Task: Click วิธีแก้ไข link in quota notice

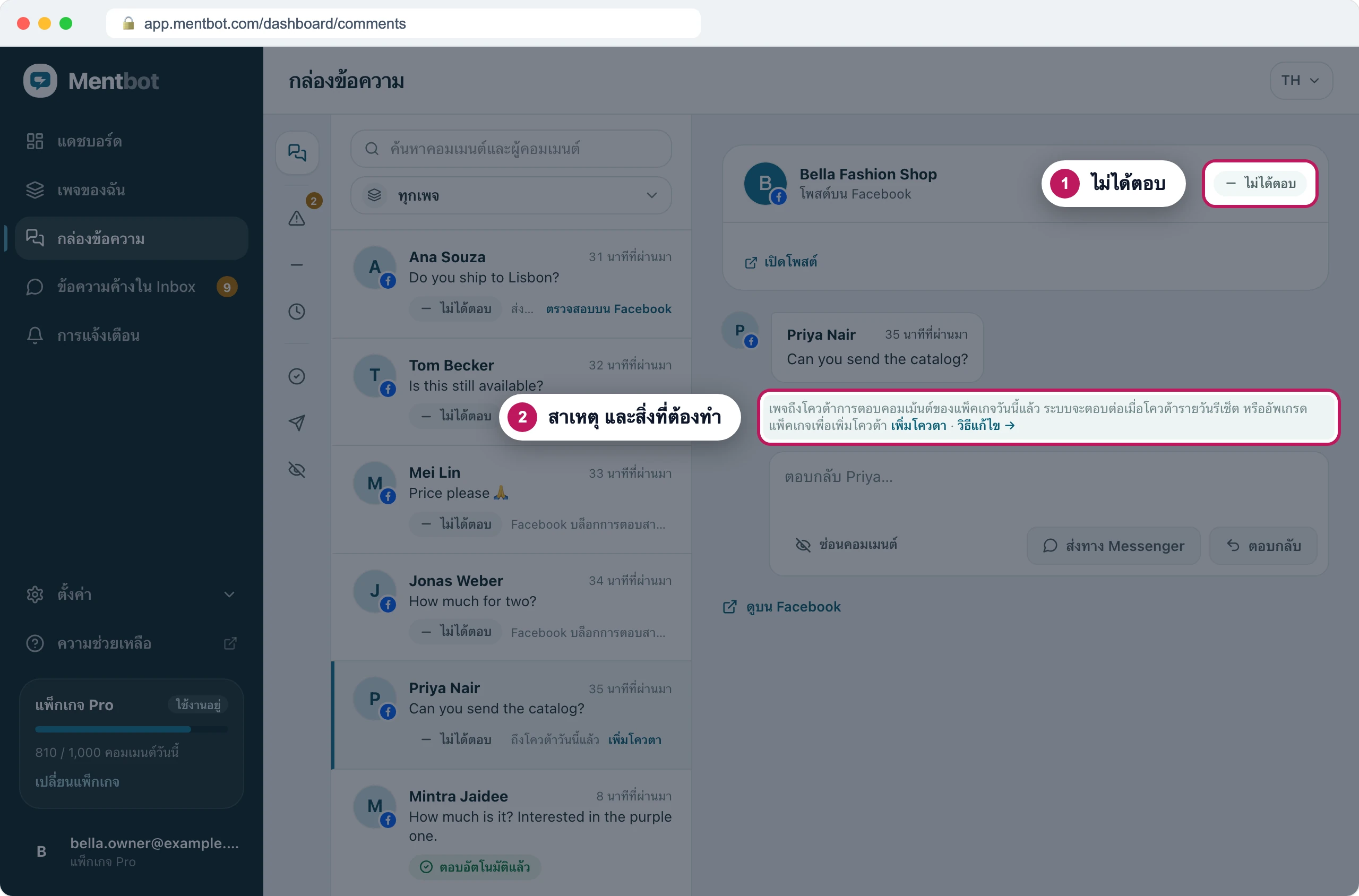Action: 986,426
